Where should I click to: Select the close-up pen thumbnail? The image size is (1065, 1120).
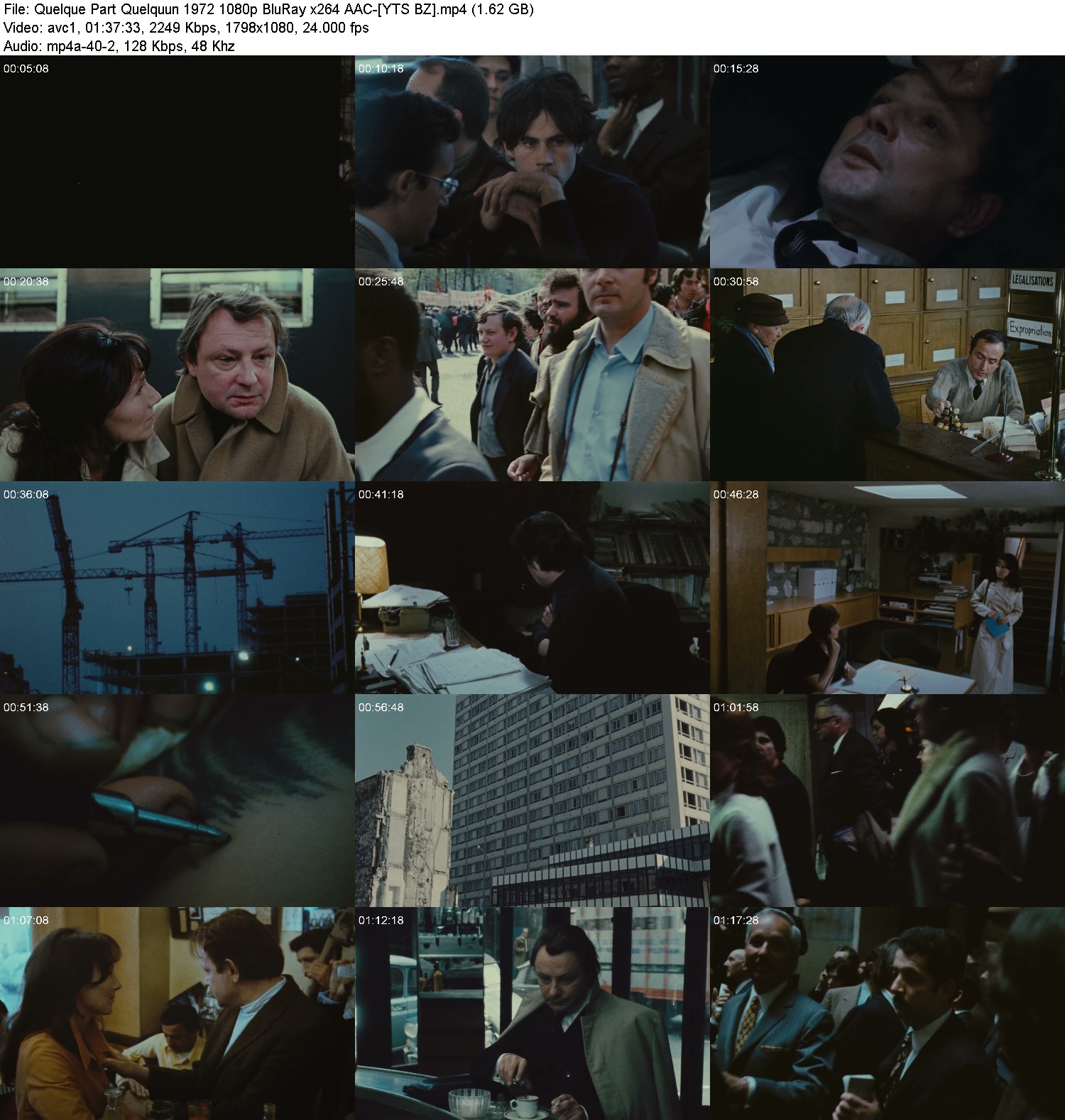[177, 801]
